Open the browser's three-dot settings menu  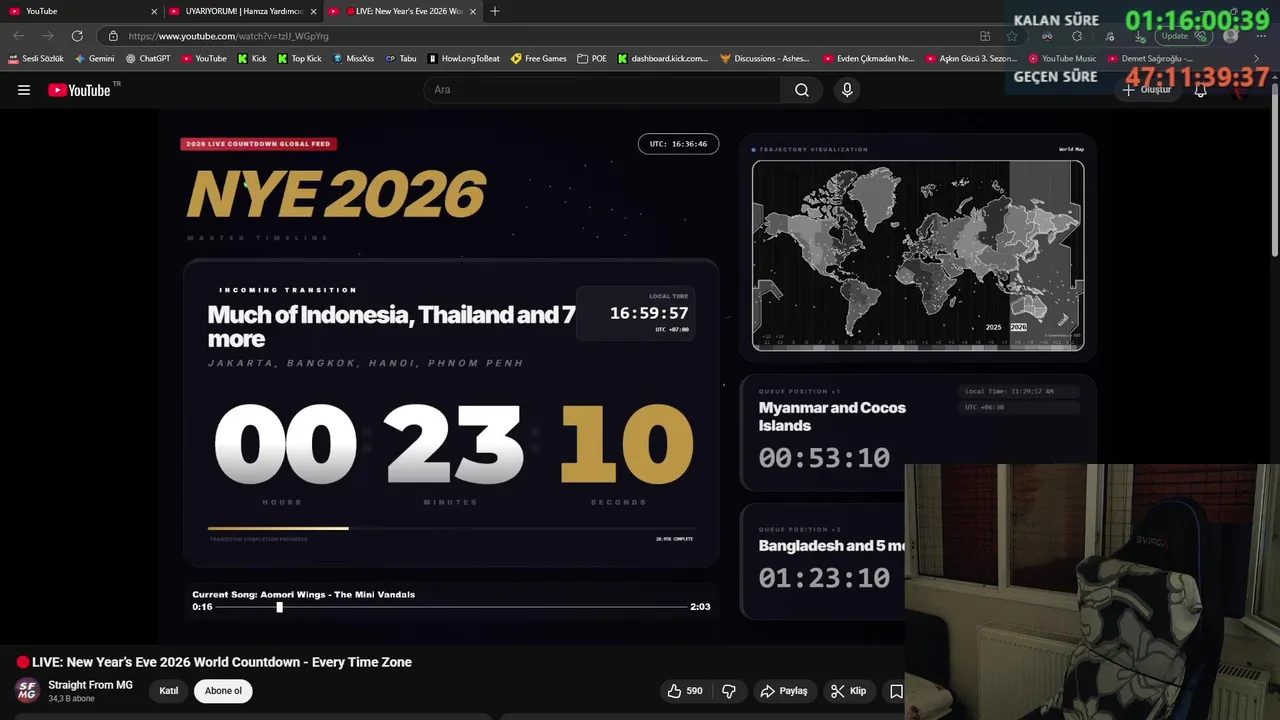click(1261, 36)
